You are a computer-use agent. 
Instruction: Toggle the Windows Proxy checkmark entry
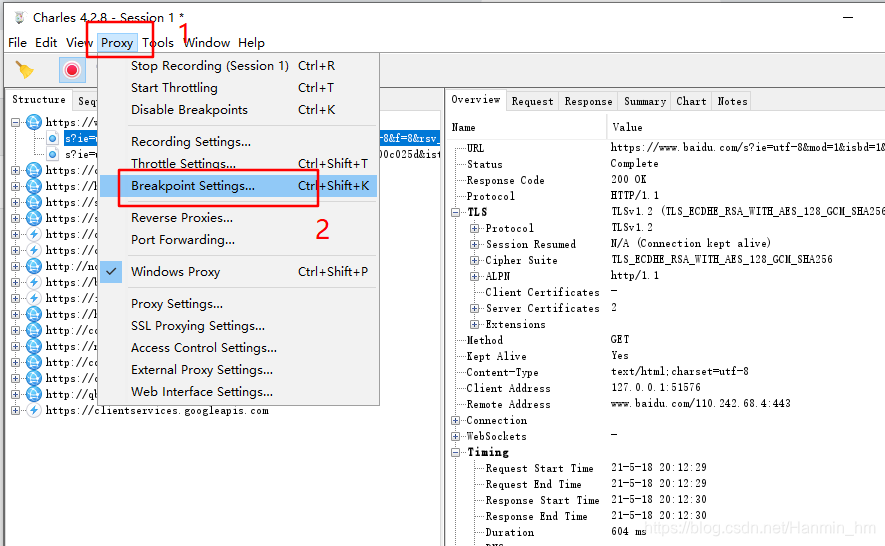pos(237,272)
